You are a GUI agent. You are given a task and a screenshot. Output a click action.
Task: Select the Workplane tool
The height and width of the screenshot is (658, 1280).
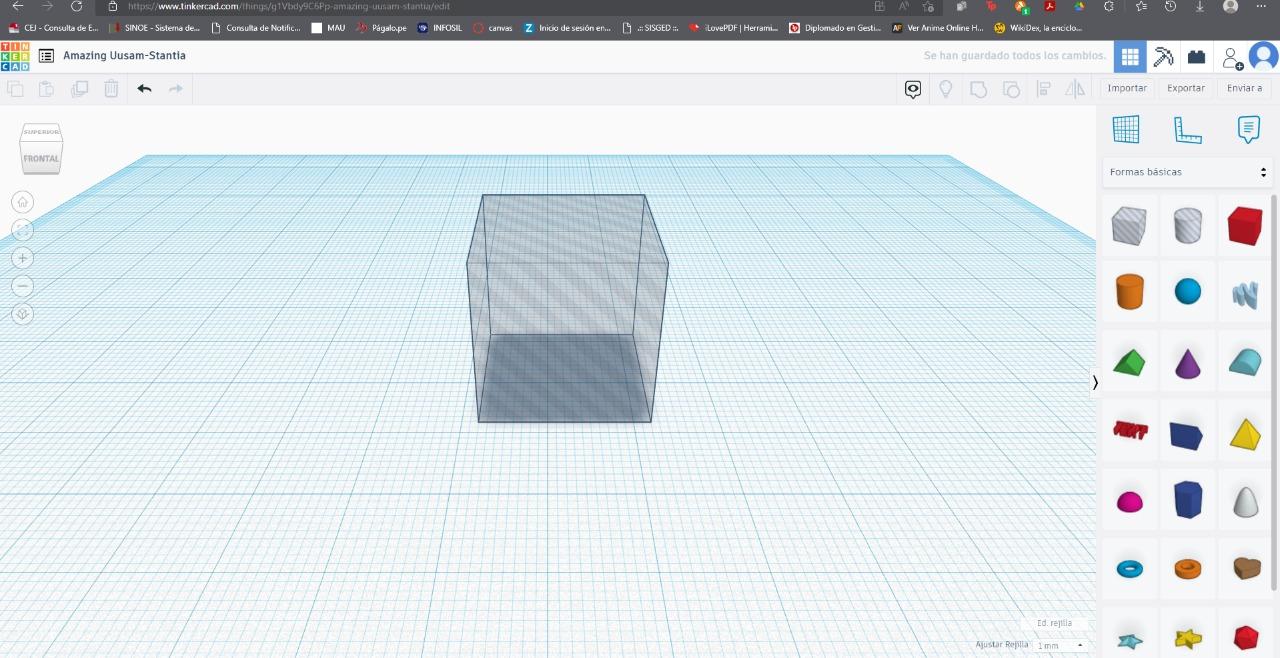click(1126, 129)
